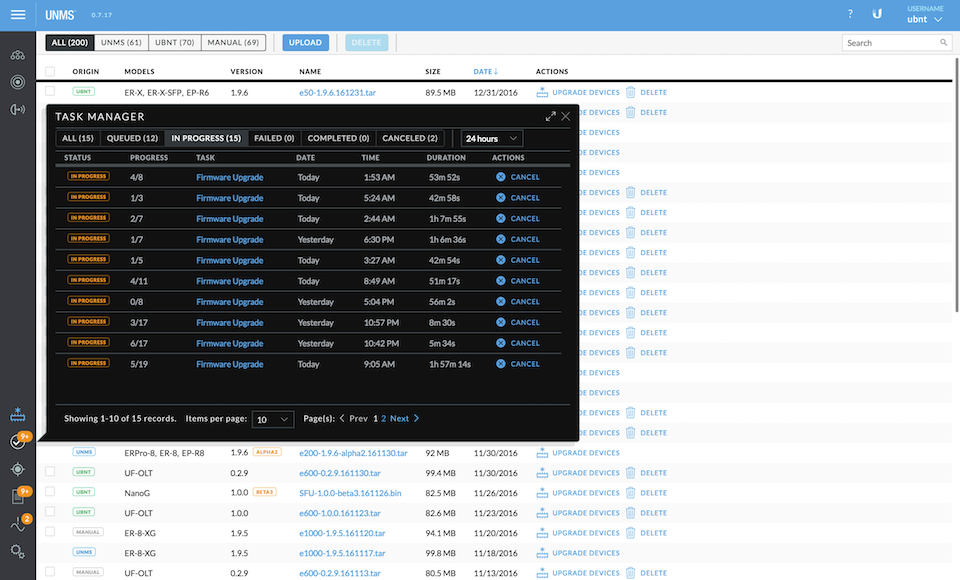Check the e600-0.2.9.161113.tar row checkbox

[50, 571]
